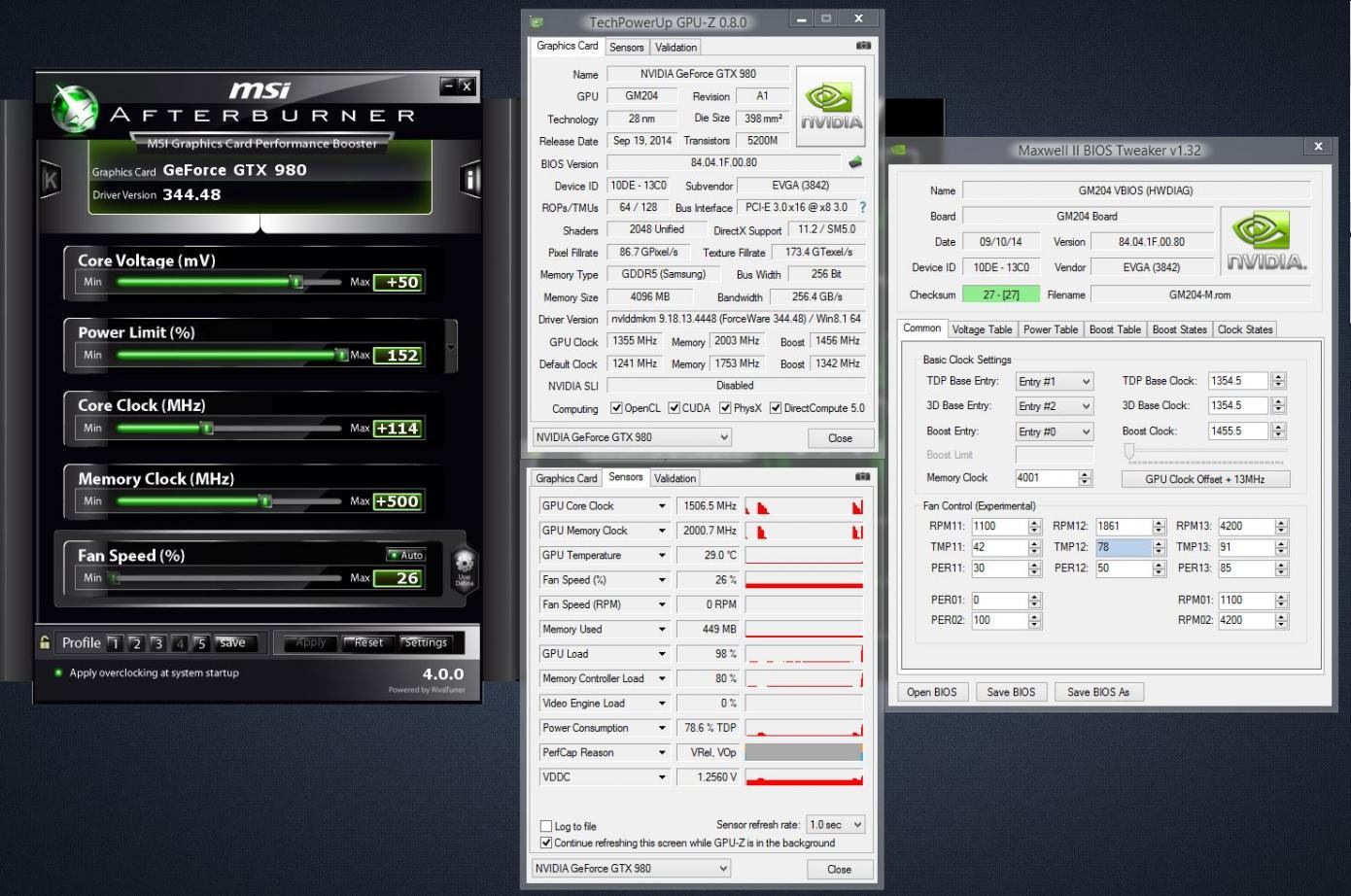
Task: Click the Memory Clock slider handle
Action: pos(265,501)
